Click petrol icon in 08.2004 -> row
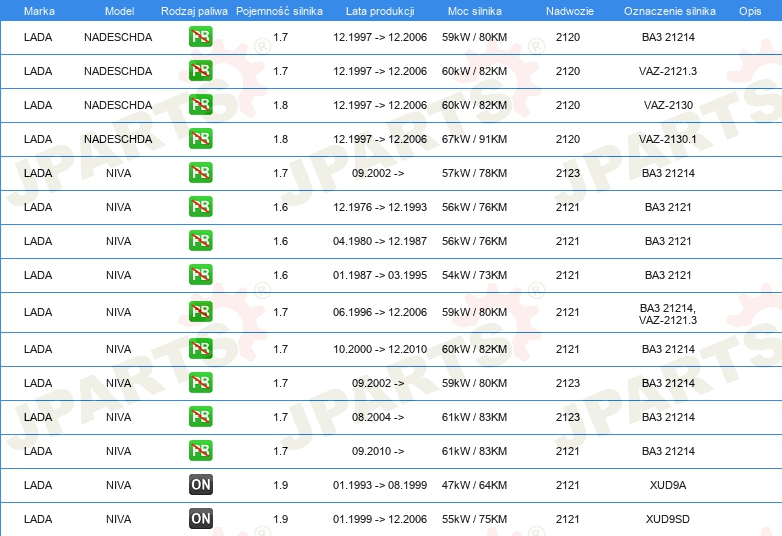 pyautogui.click(x=200, y=416)
